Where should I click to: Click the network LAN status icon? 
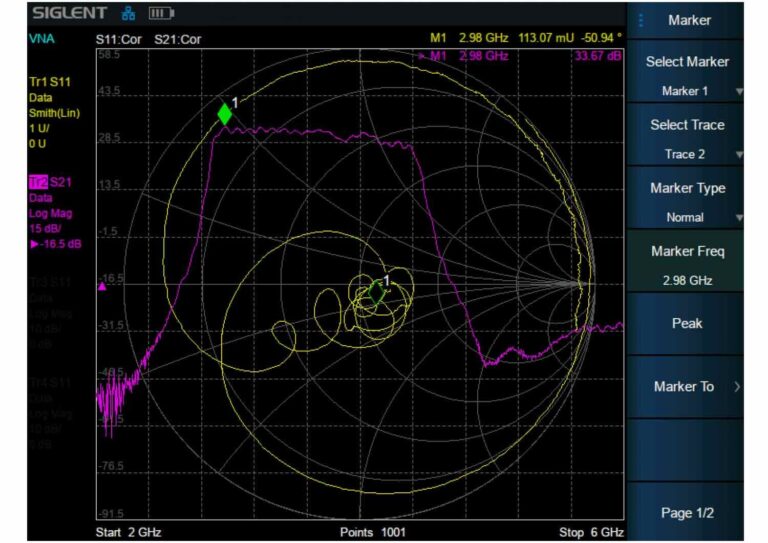(x=128, y=13)
